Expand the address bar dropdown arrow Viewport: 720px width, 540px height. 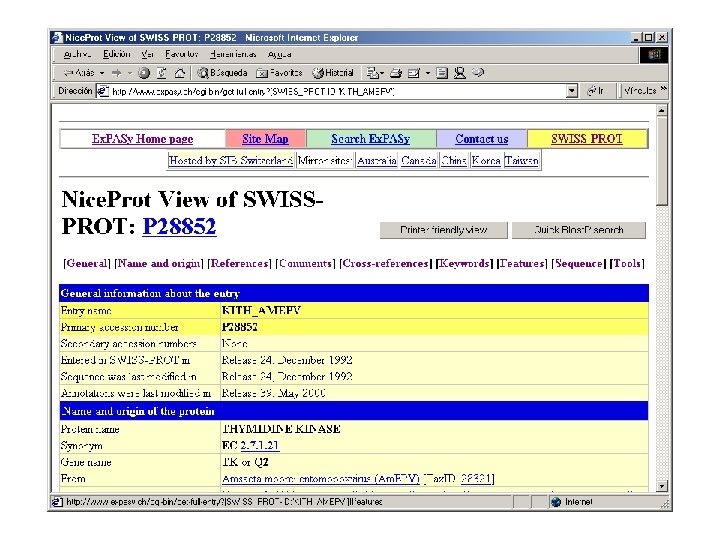tap(572, 91)
